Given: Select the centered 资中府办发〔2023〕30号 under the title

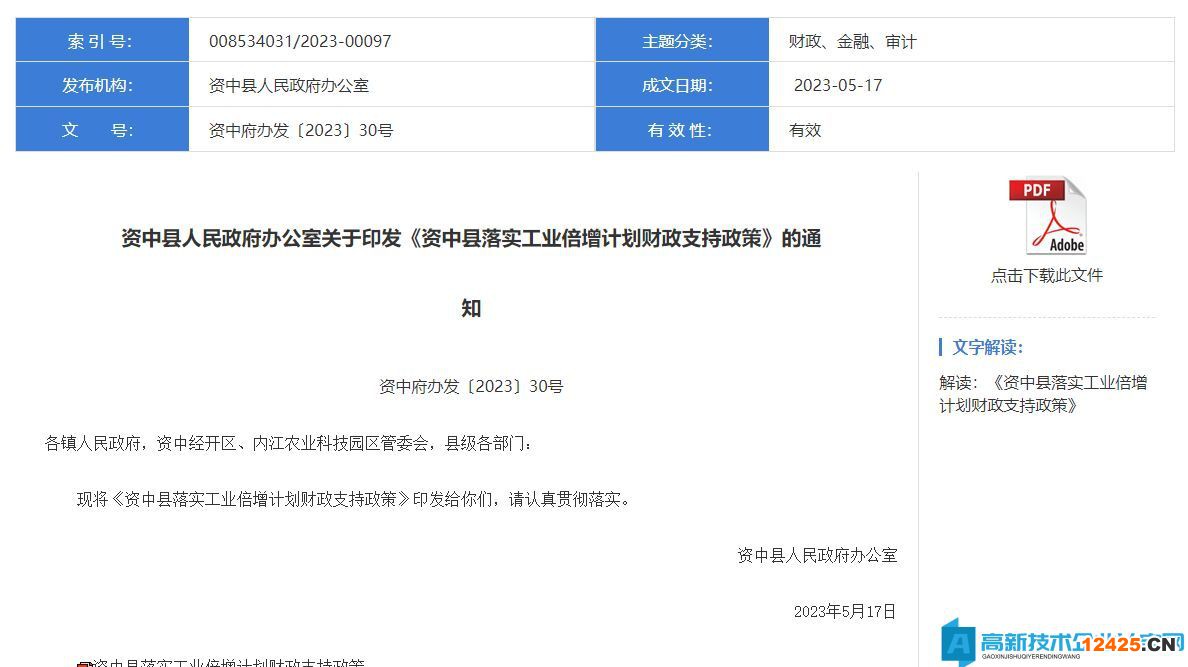Looking at the screenshot, I should [x=471, y=387].
